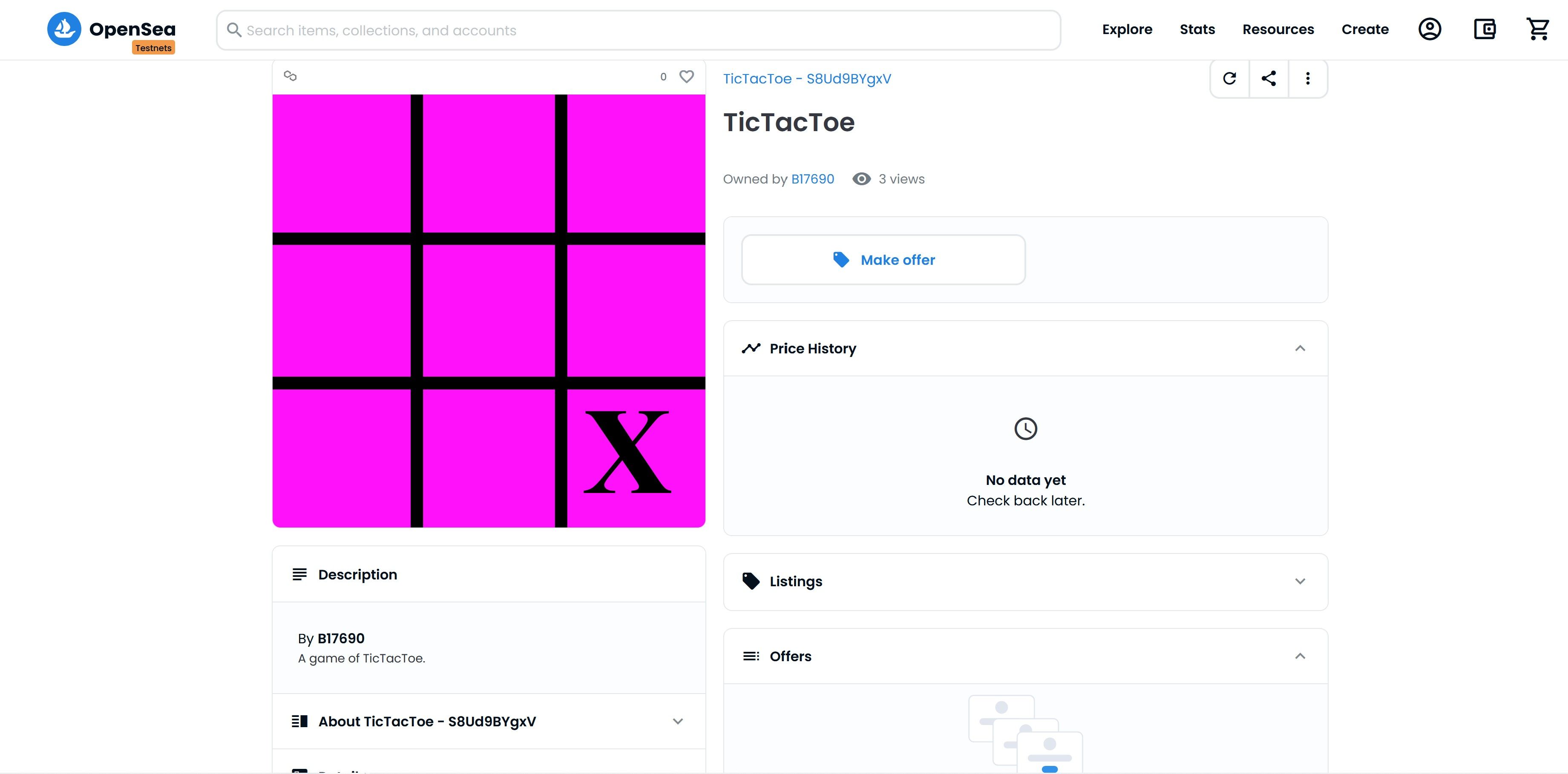The width and height of the screenshot is (1568, 774).
Task: Click the search bar icon
Action: (234, 30)
